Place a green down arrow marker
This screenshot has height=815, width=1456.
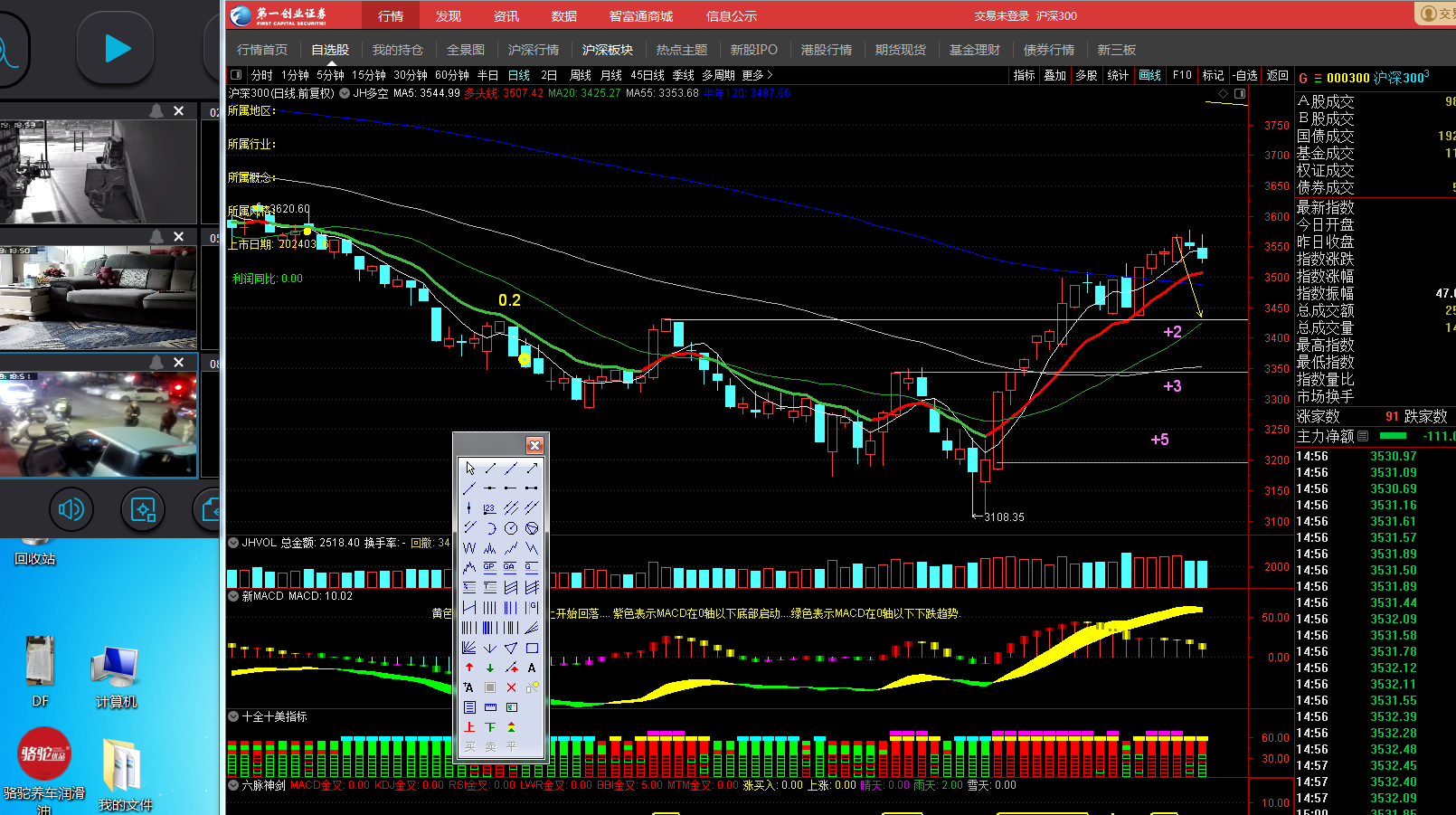490,668
